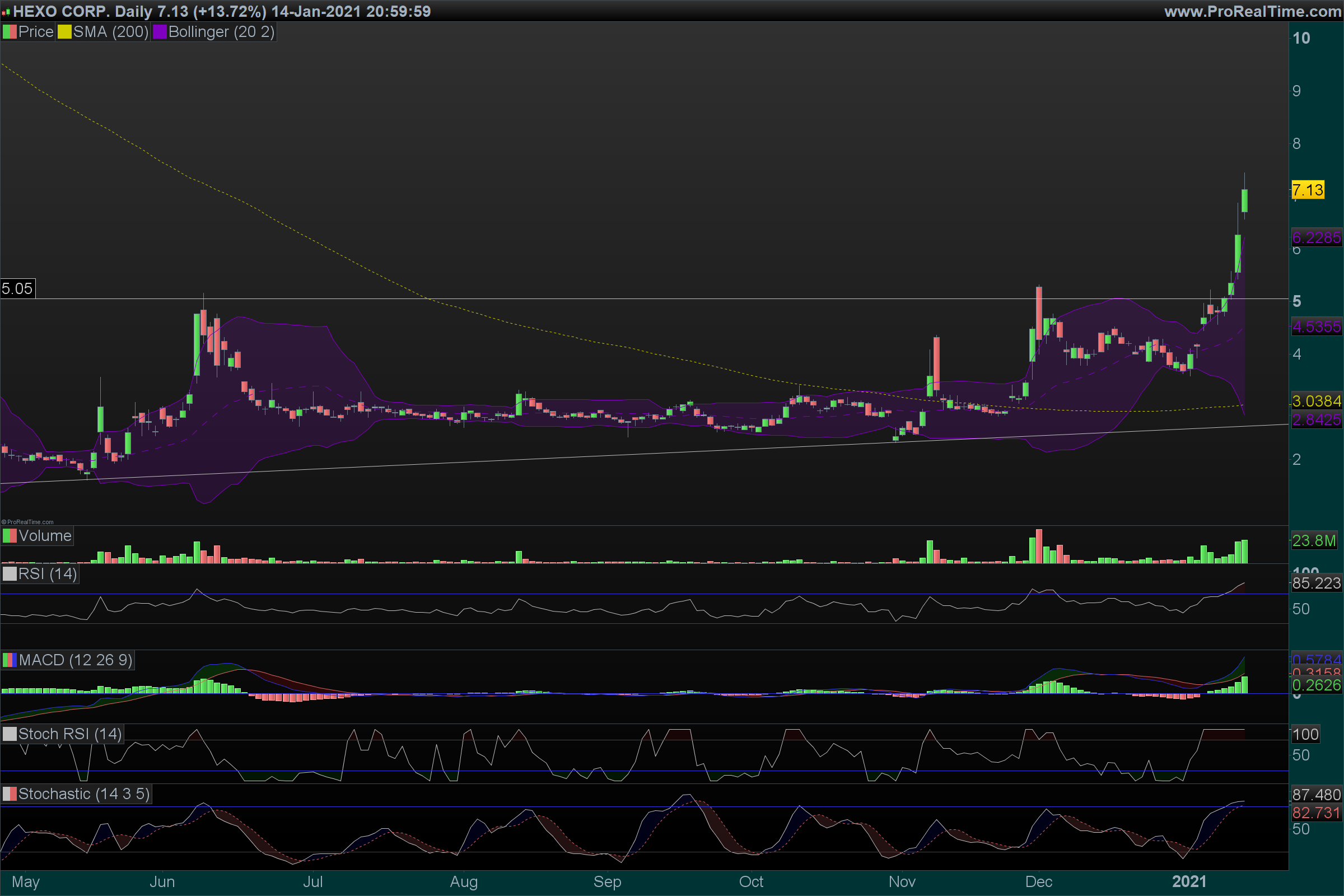This screenshot has width=1344, height=896.
Task: Click the 6.2285 upper Bollinger value tag
Action: coord(1316,237)
